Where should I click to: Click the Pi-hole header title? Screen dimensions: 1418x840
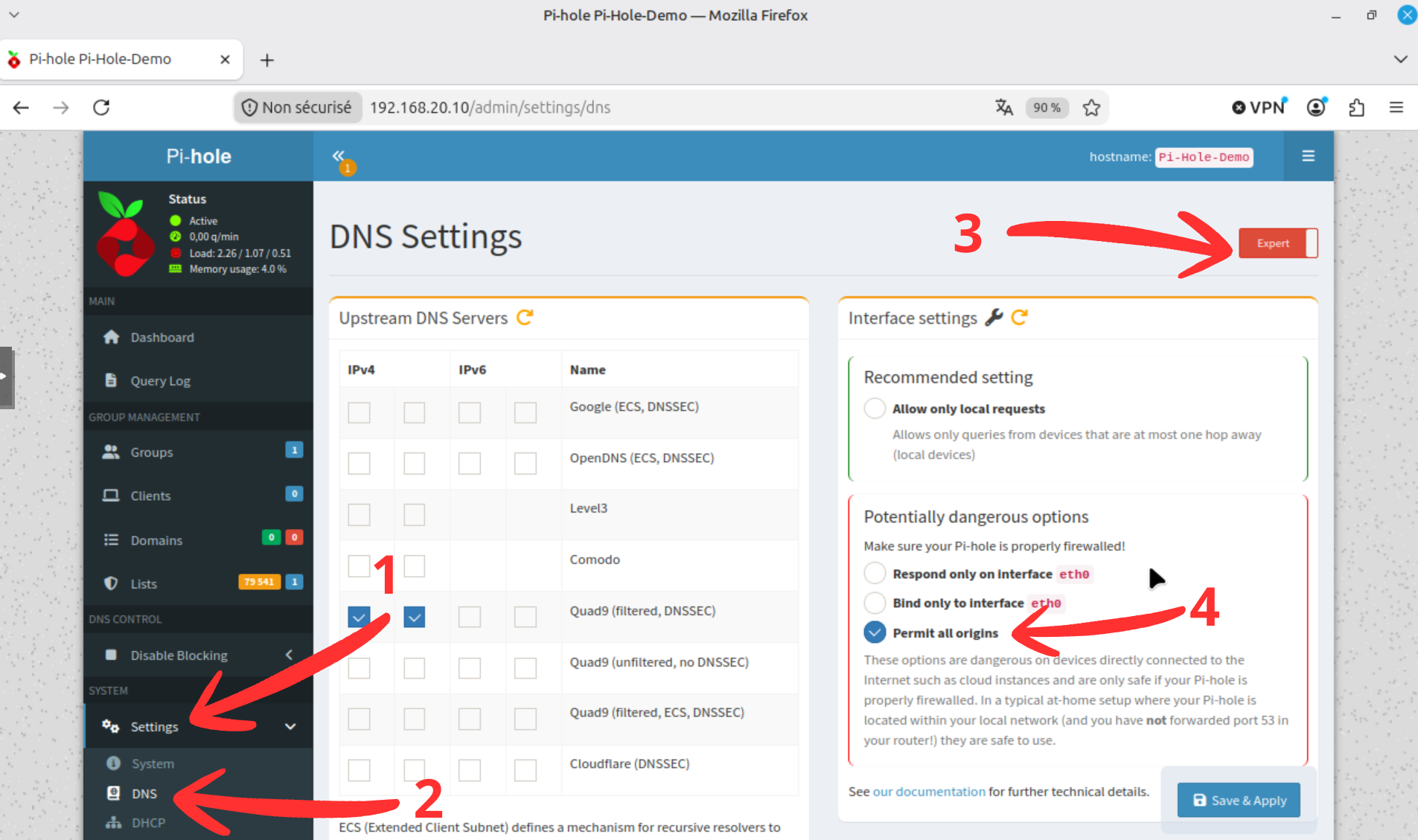point(199,156)
